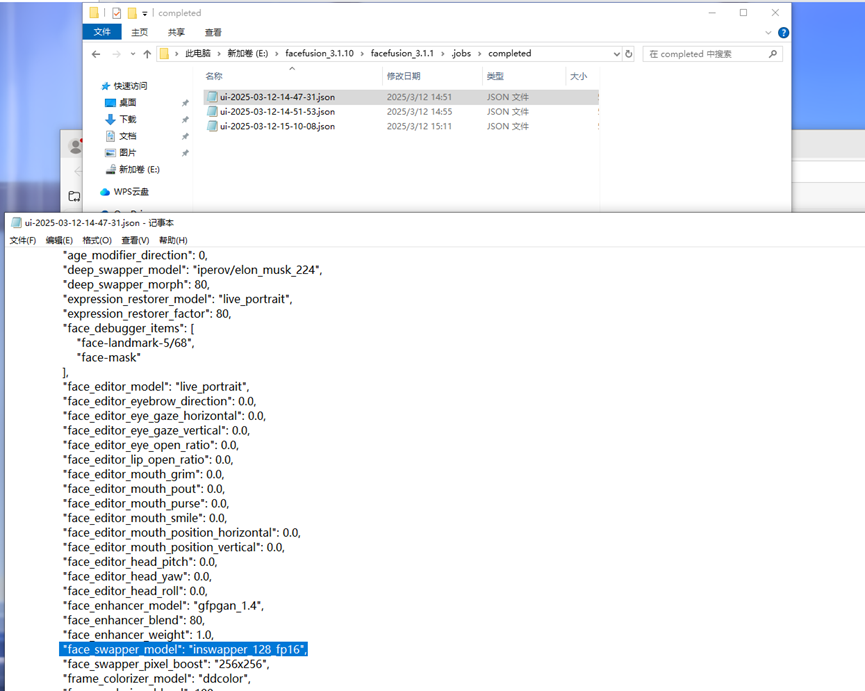The height and width of the screenshot is (691, 865).
Task: Click .jobs breadcrumb segment
Action: click(461, 53)
